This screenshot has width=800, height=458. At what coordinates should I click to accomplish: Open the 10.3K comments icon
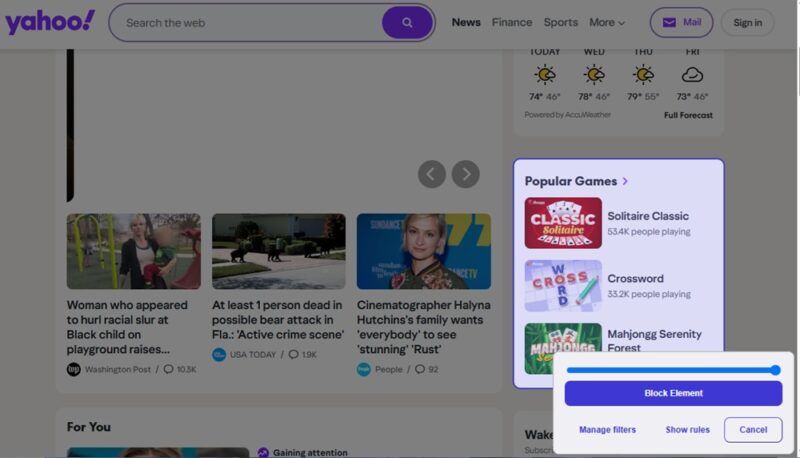pos(168,369)
